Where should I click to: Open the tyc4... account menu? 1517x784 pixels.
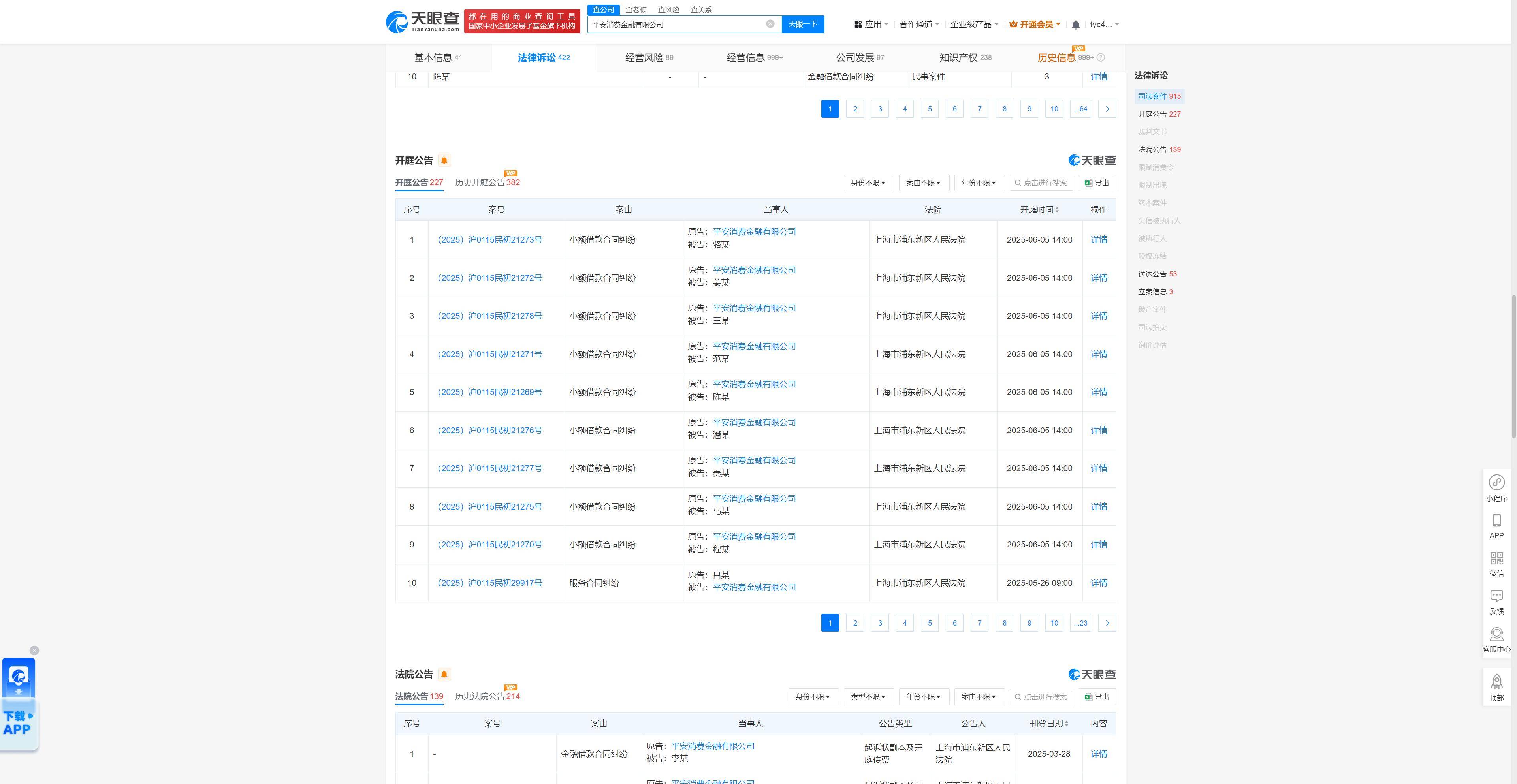click(x=1104, y=24)
